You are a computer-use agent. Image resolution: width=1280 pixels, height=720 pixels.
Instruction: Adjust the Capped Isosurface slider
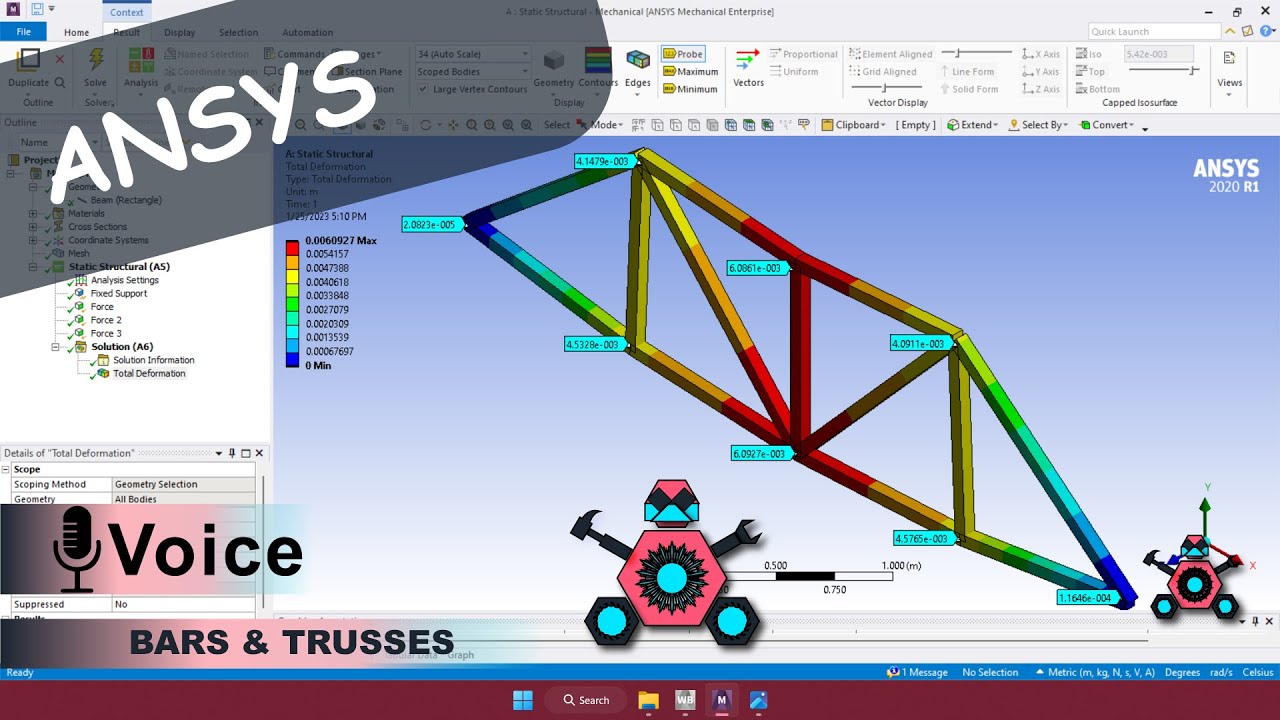(x=1164, y=71)
